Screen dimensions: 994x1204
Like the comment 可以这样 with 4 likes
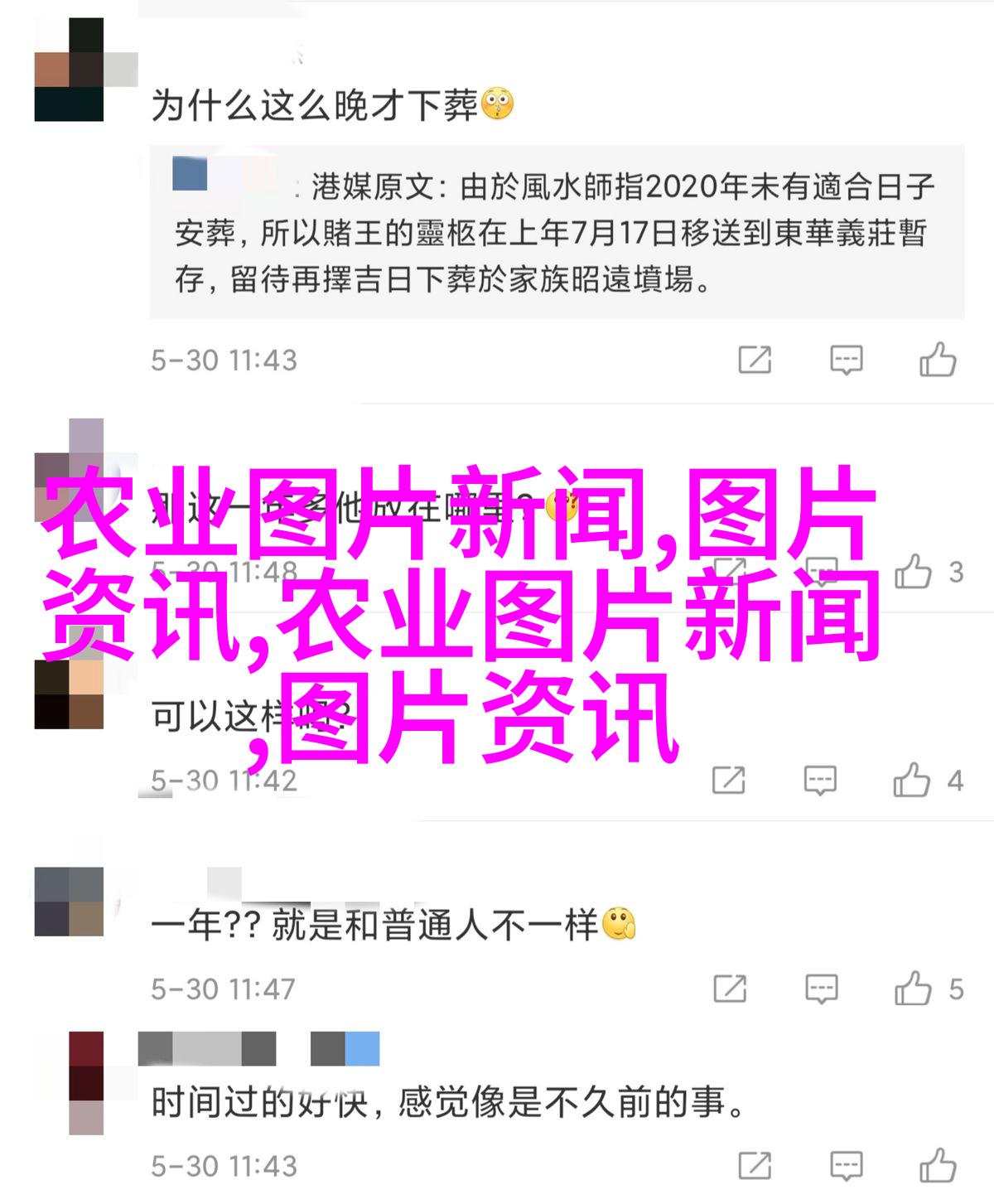[912, 781]
